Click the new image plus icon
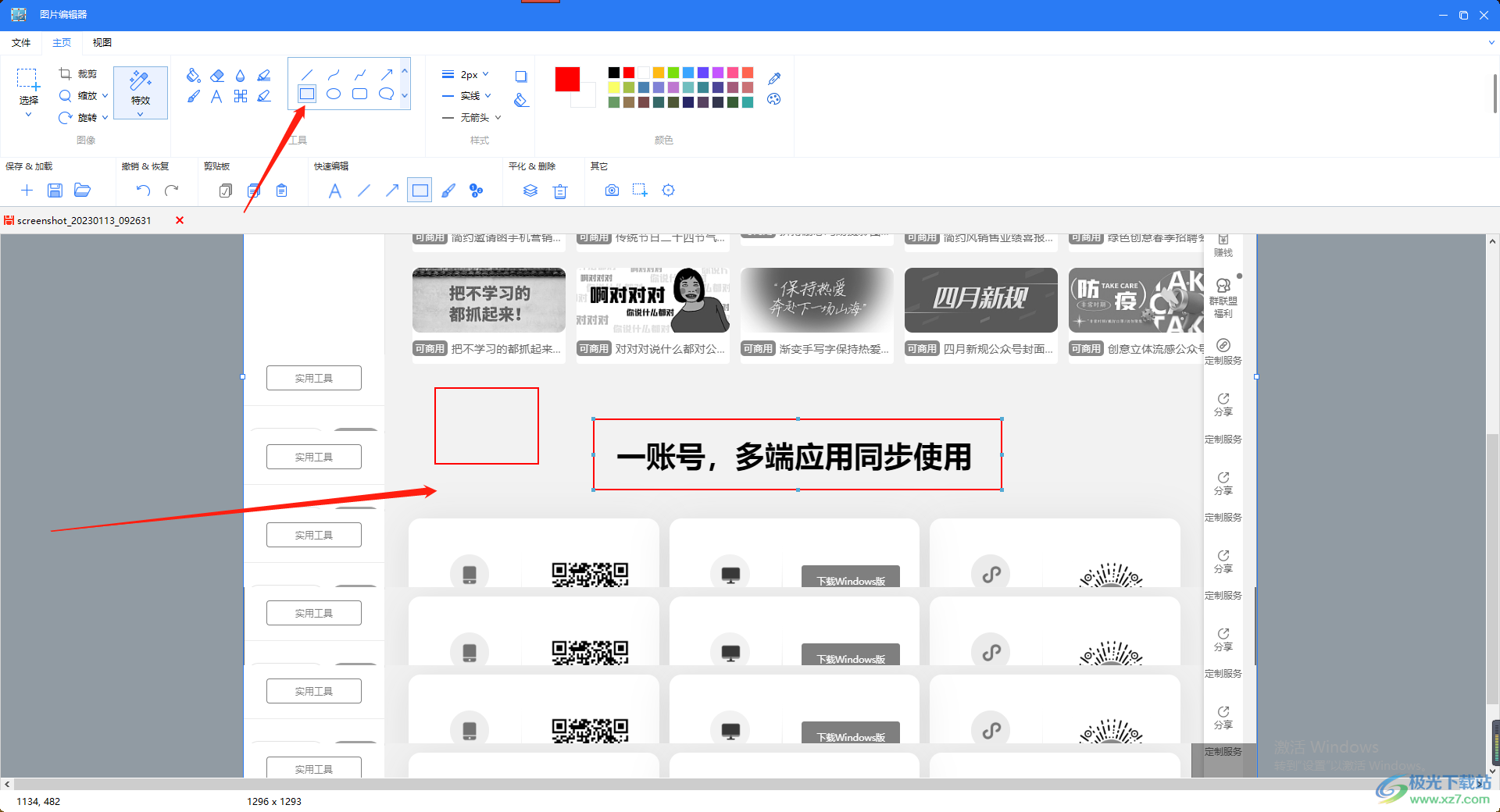1500x812 pixels. point(27,191)
